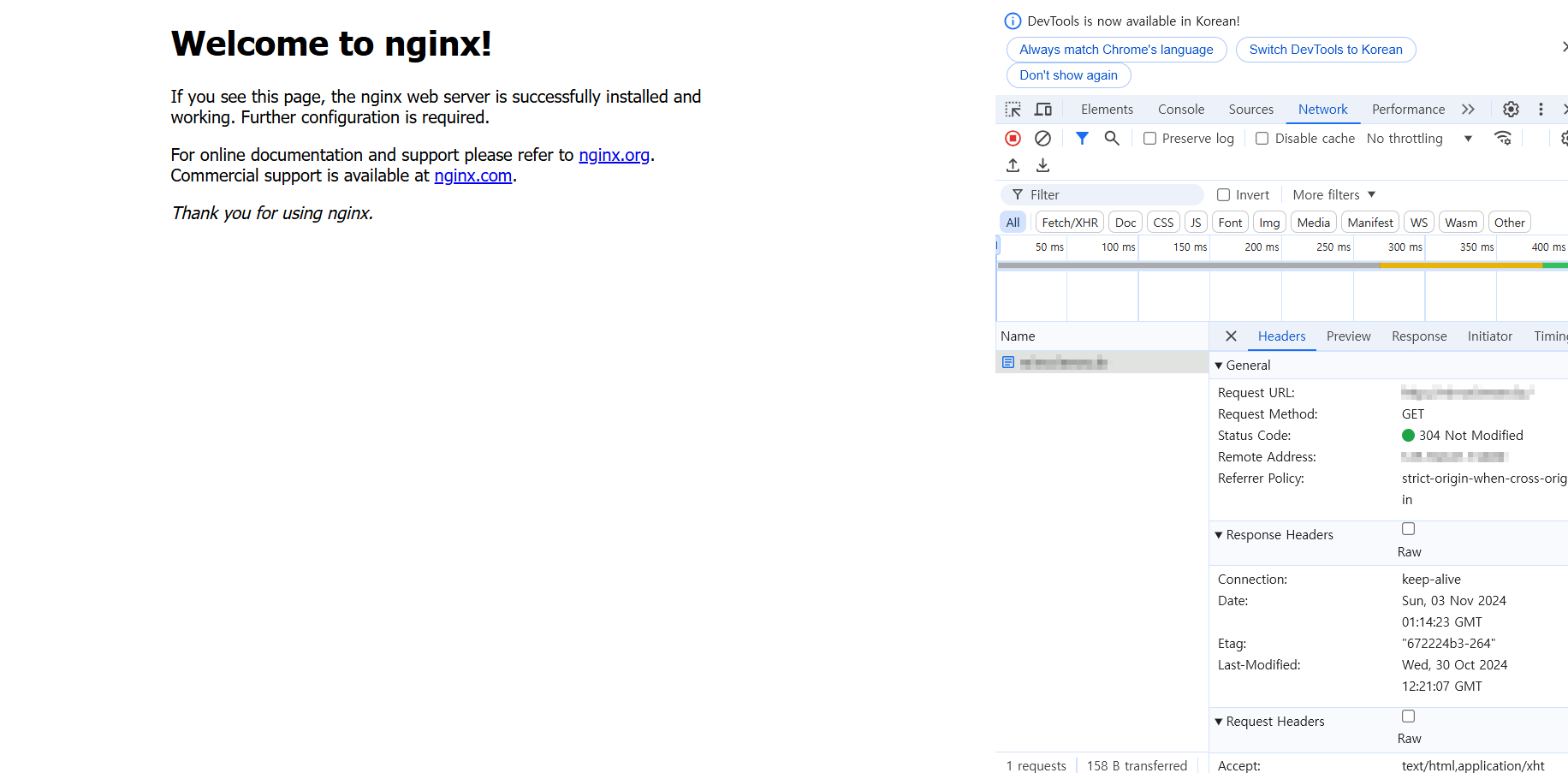The image size is (1568, 773).
Task: Open network conditions wifi icon
Action: [x=1503, y=139]
